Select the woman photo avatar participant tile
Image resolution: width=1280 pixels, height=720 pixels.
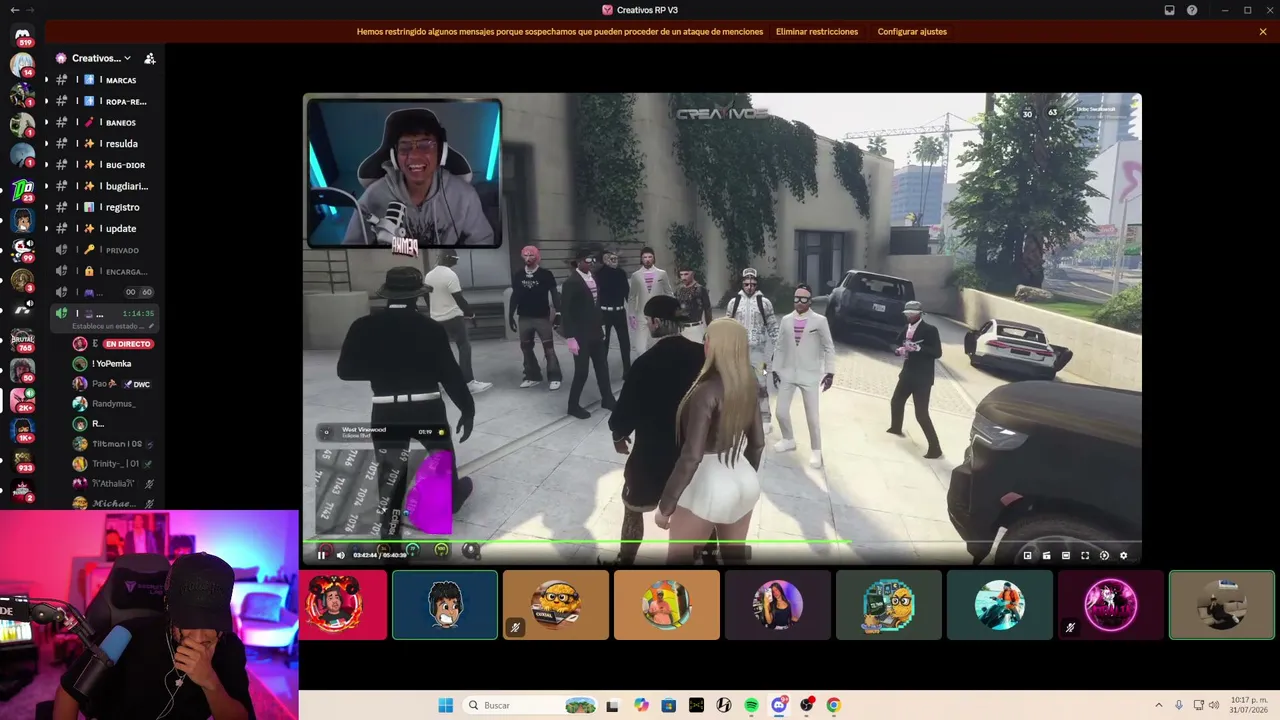(778, 605)
